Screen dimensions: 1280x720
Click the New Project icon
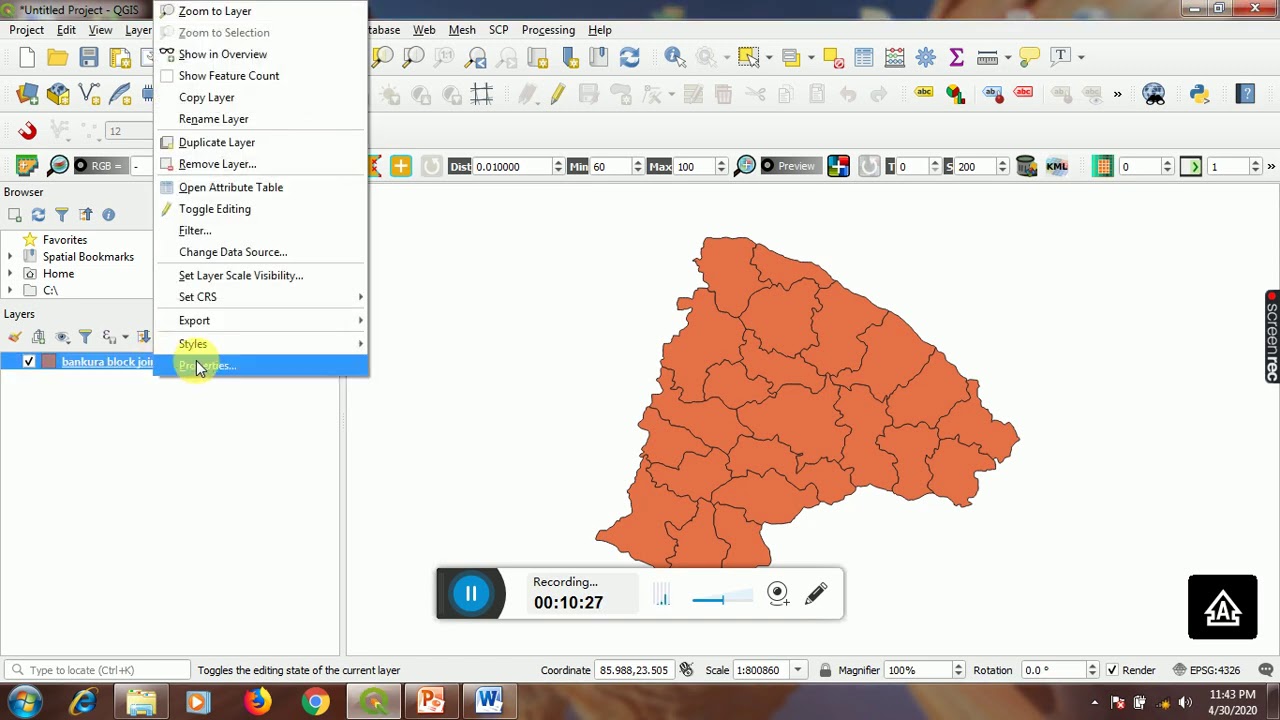27,57
